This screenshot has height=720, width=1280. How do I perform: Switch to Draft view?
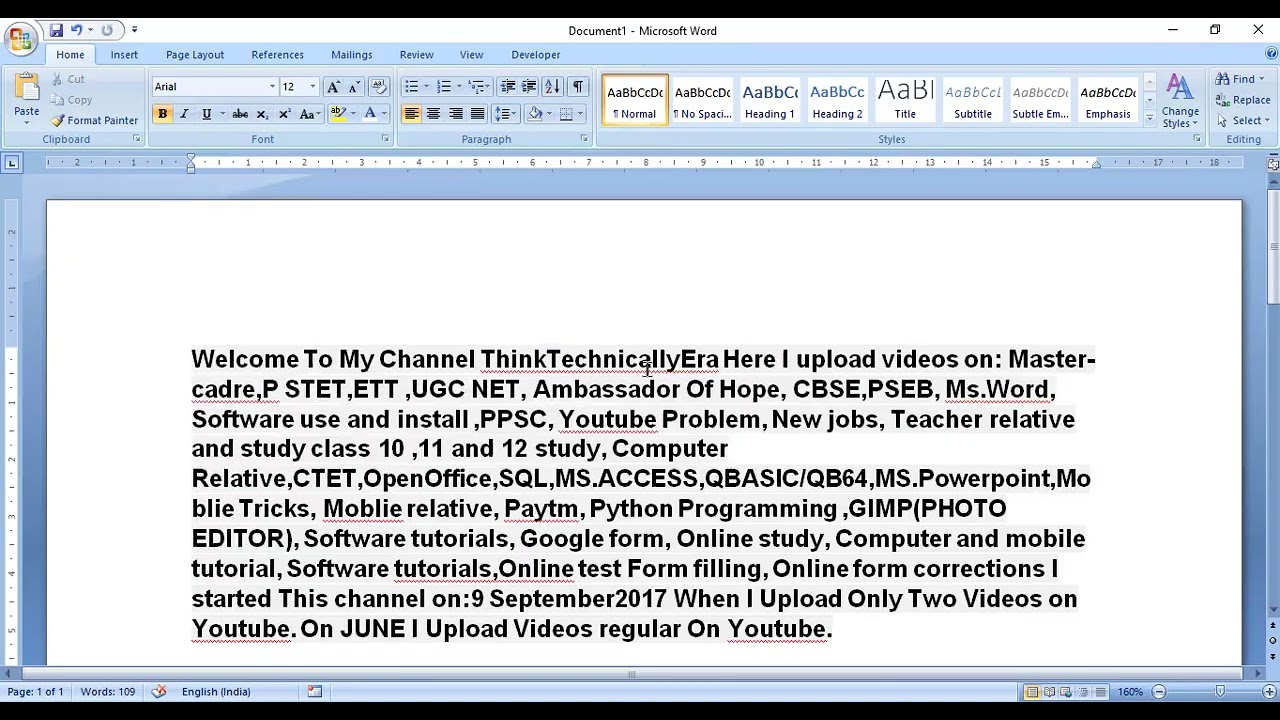(x=1100, y=692)
